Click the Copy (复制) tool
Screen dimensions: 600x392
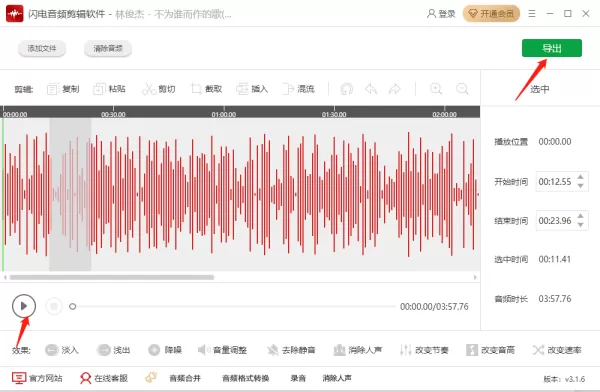click(63, 89)
